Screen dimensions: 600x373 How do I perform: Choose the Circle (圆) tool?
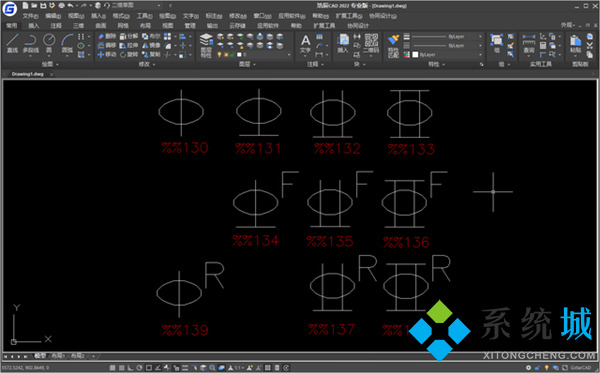coord(49,44)
